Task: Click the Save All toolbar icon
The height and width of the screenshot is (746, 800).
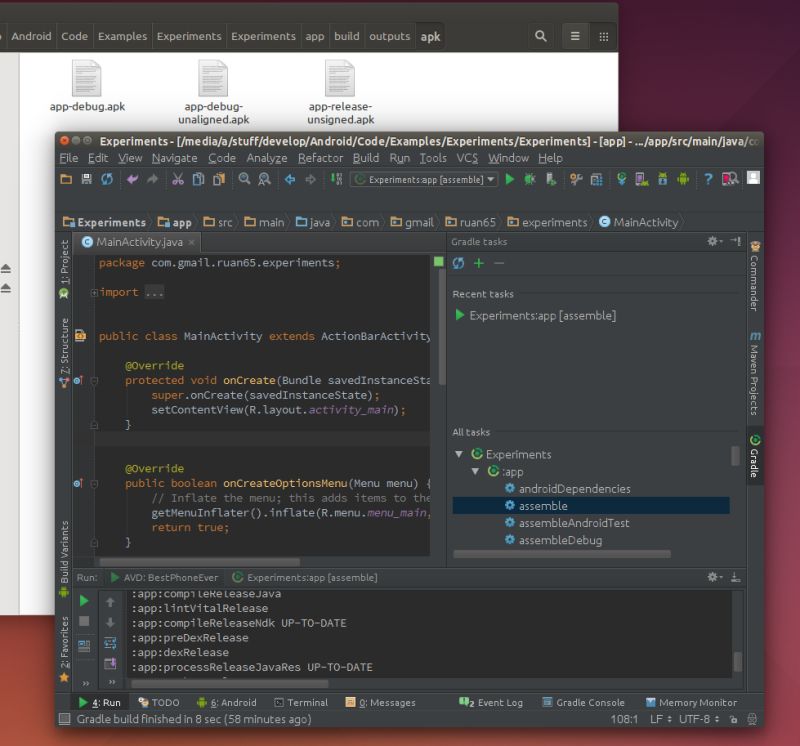Action: tap(86, 179)
